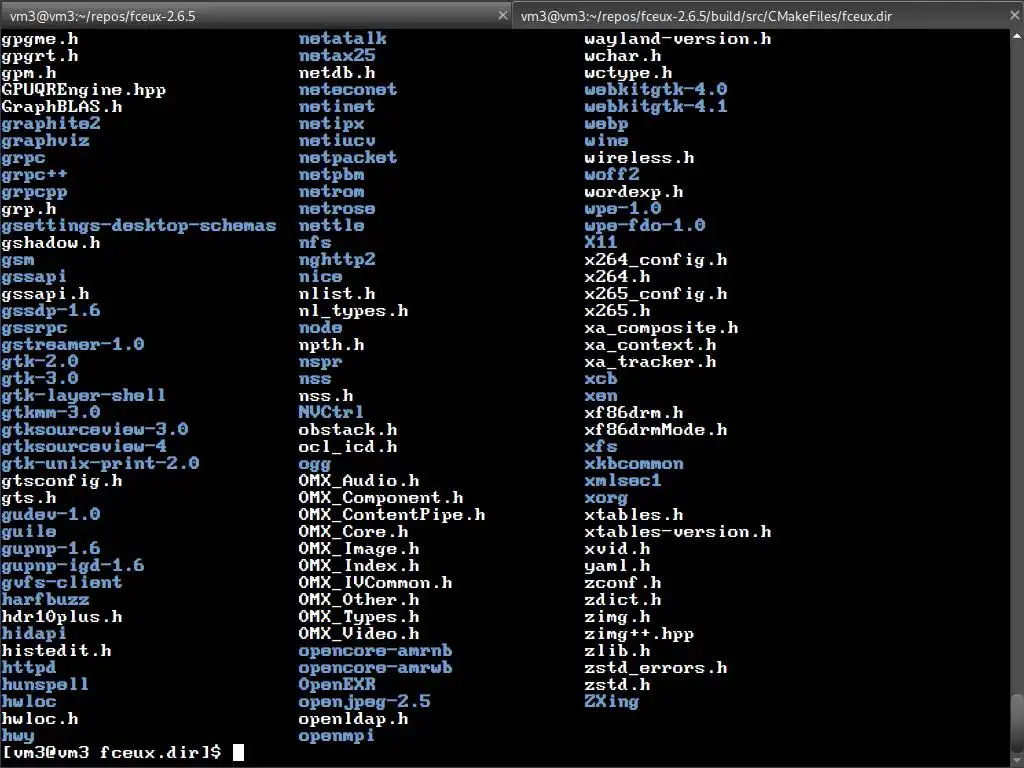Click the graphviz directory entry
1024x768 pixels.
[x=45, y=140]
